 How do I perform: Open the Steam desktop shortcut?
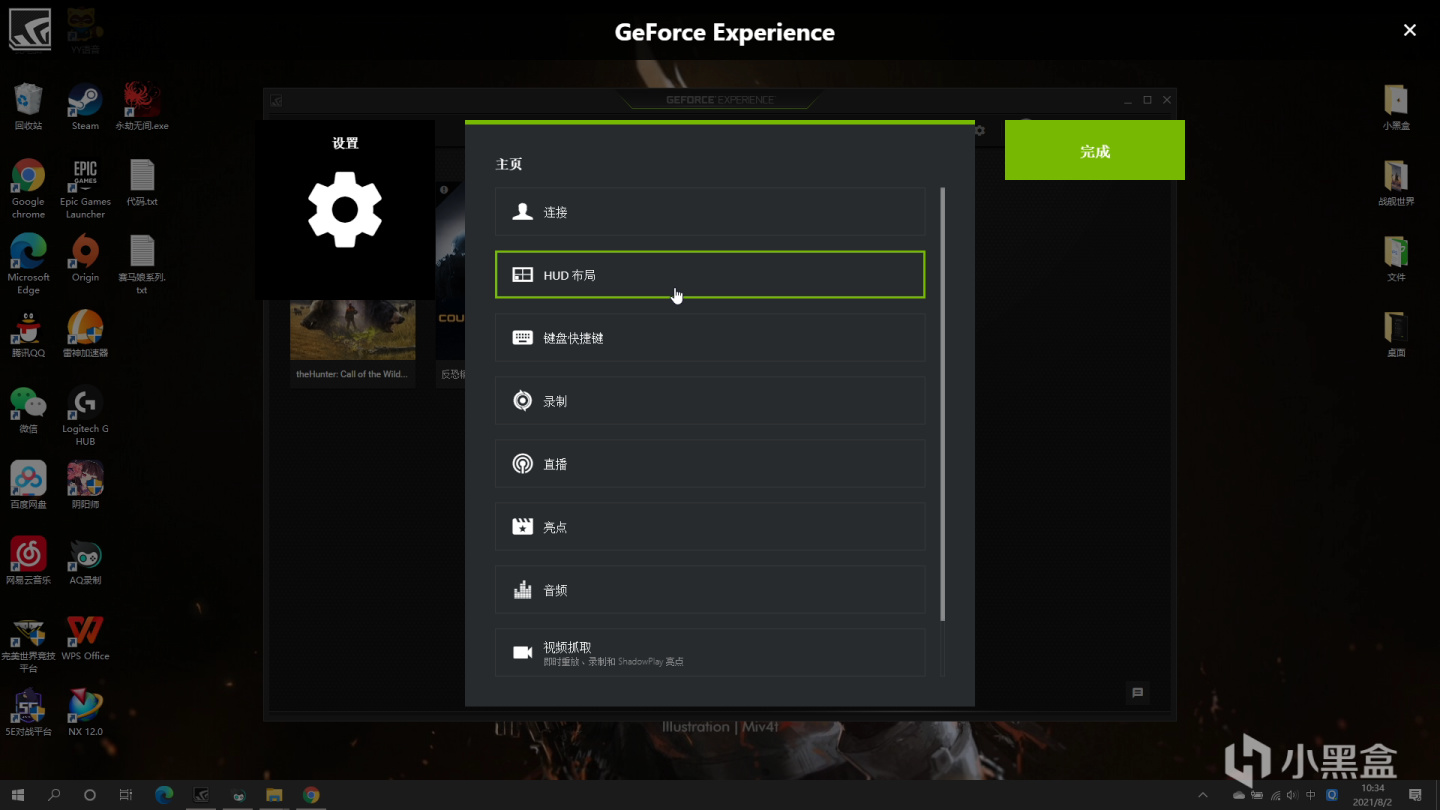85,107
